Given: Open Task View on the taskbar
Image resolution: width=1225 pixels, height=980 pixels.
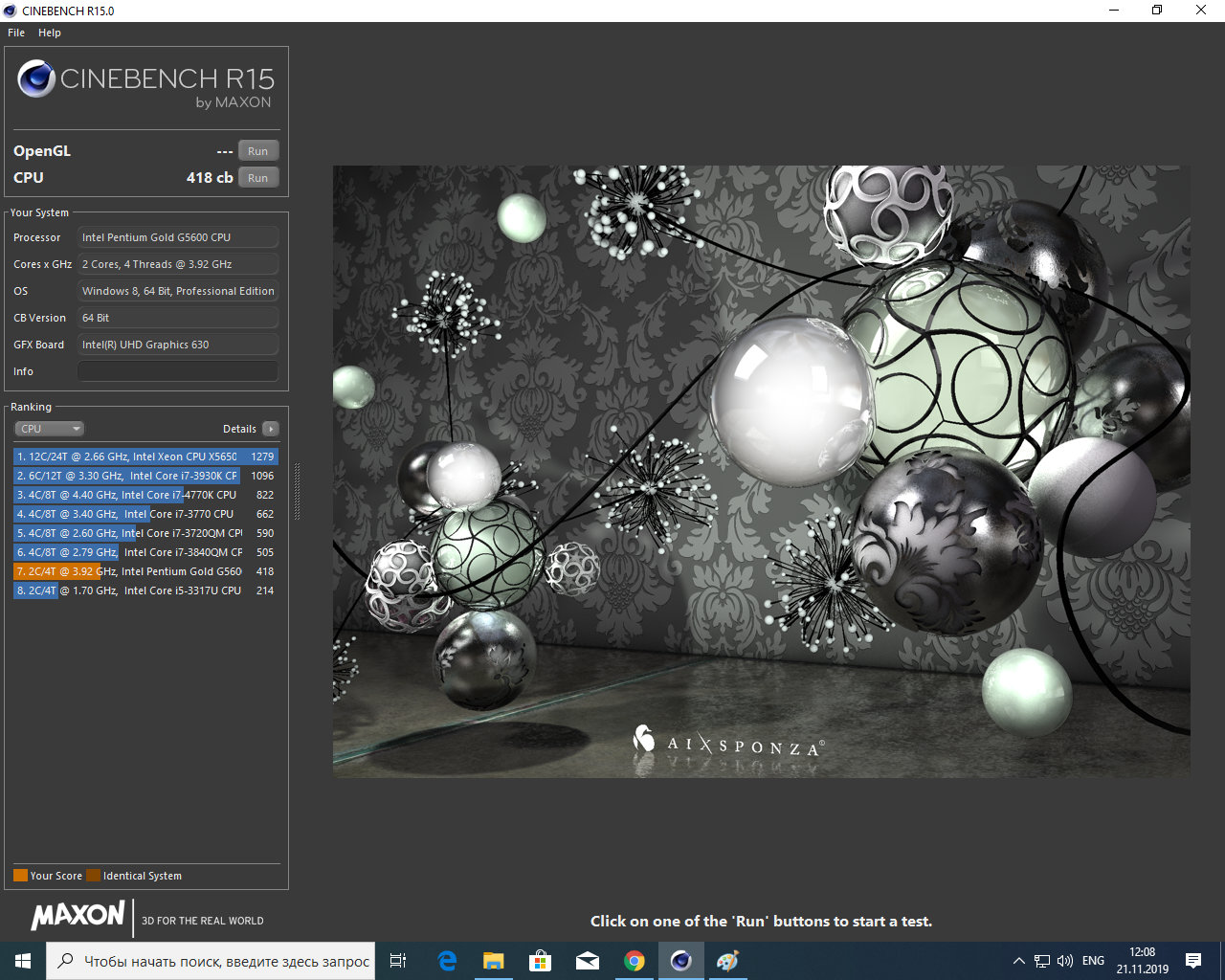Looking at the screenshot, I should 398,961.
